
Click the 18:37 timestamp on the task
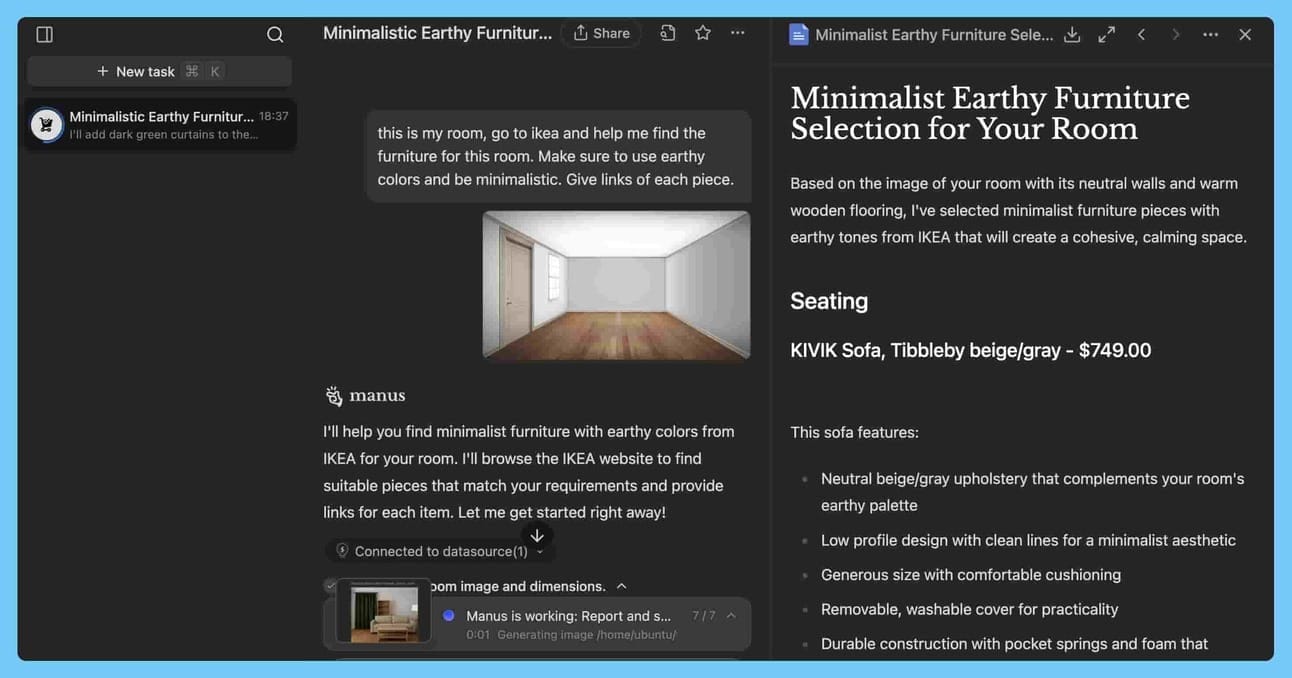(274, 116)
